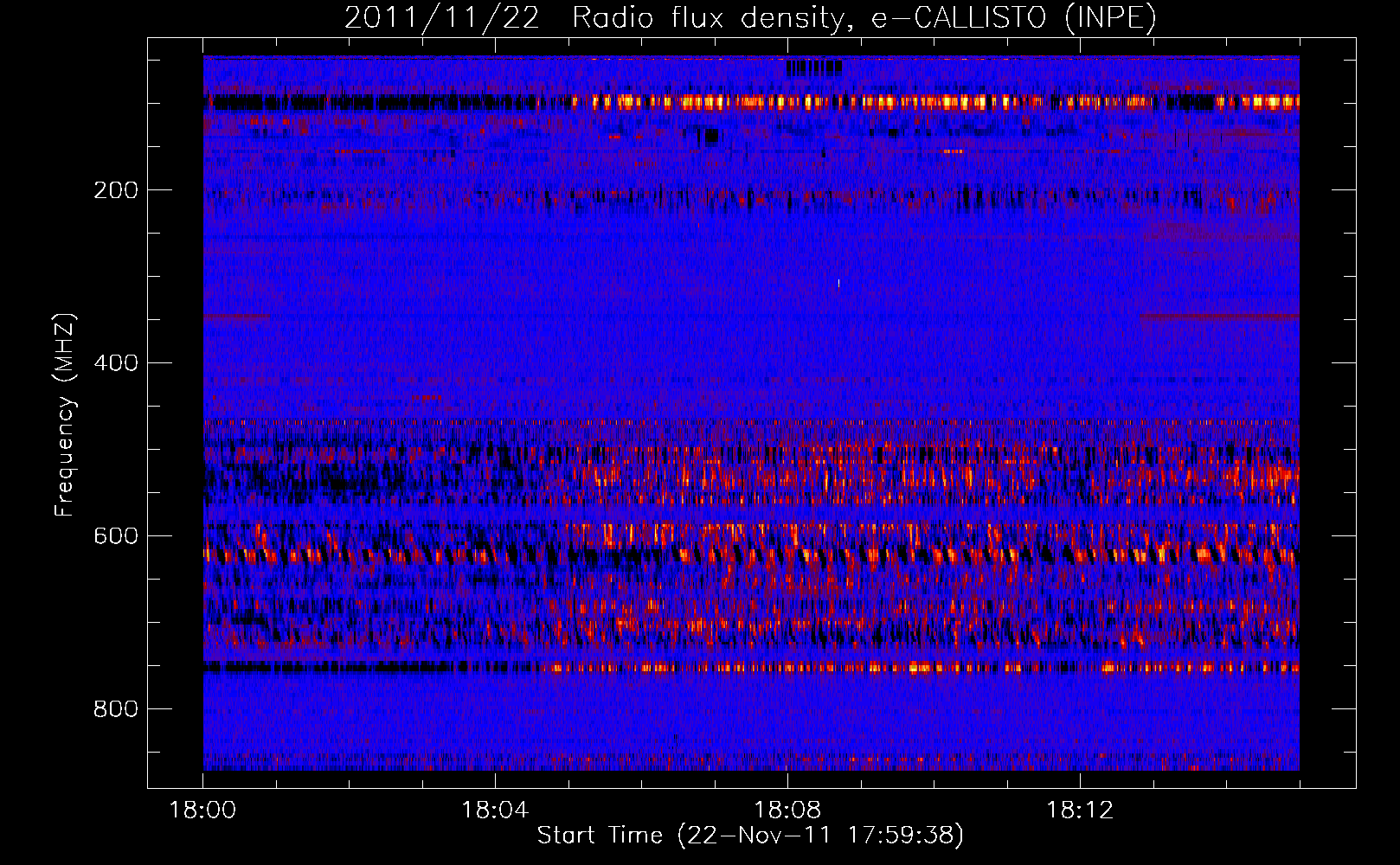
Task: Click the '600' frequency tick label
Action: [116, 536]
